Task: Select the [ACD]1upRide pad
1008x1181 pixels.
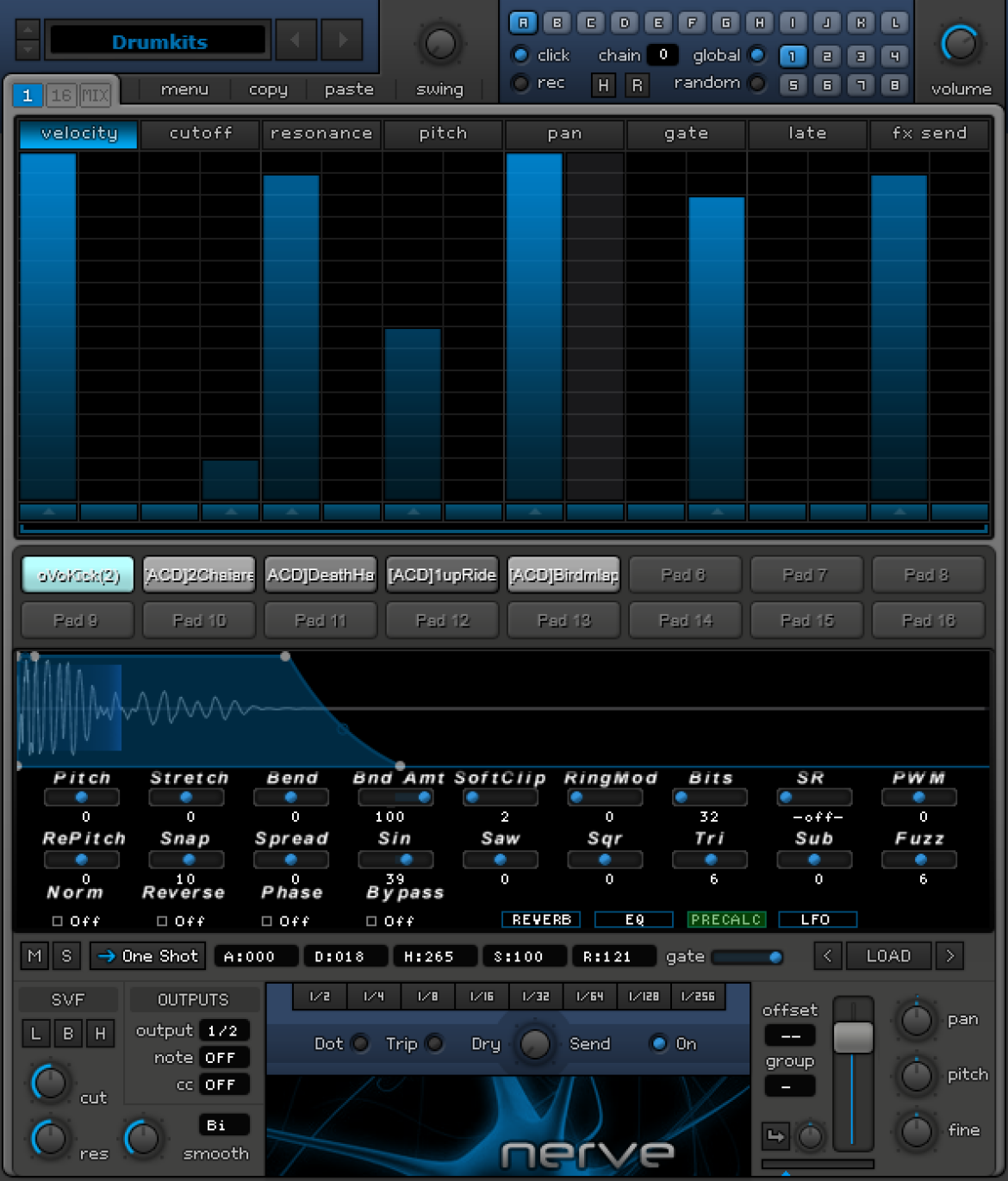Action: [442, 575]
